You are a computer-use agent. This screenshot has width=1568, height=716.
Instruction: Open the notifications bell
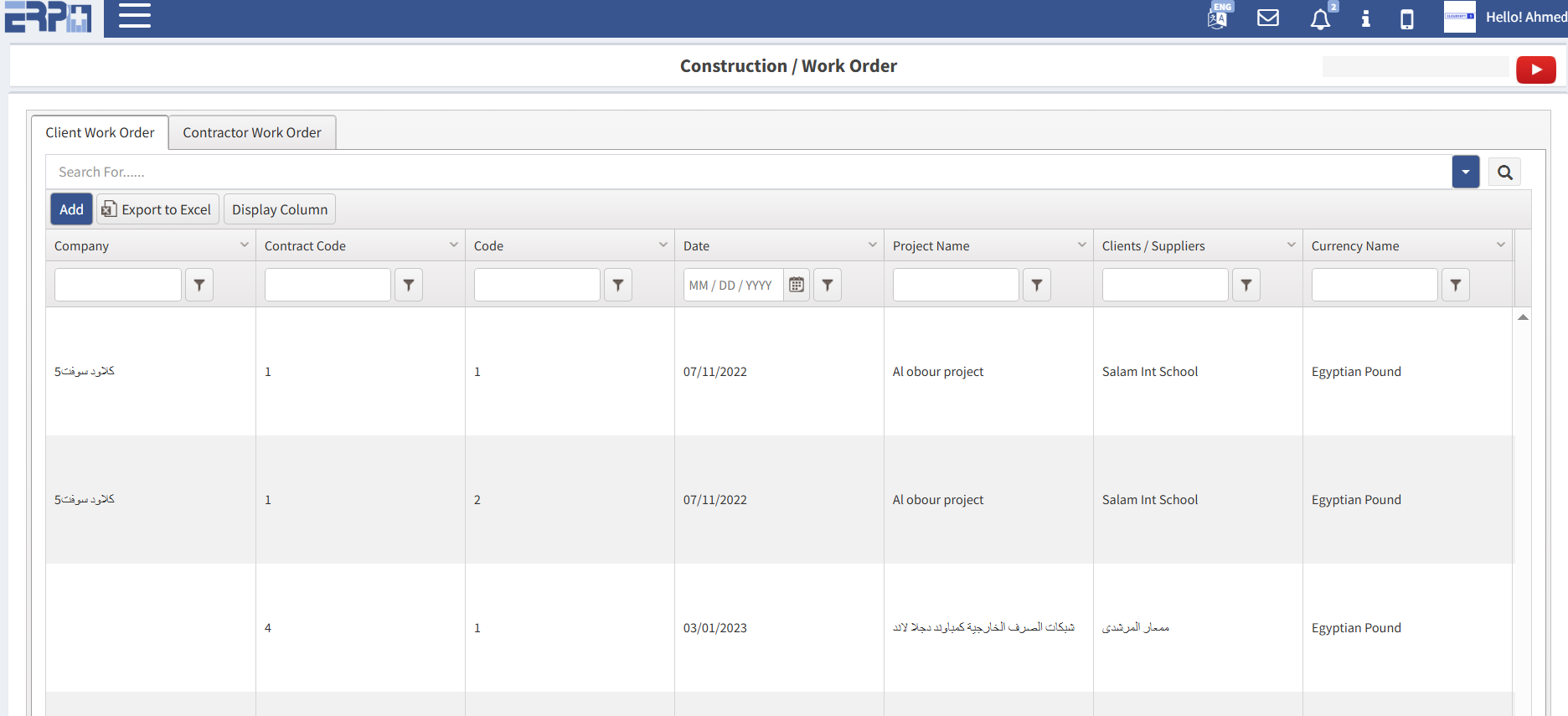[x=1320, y=18]
